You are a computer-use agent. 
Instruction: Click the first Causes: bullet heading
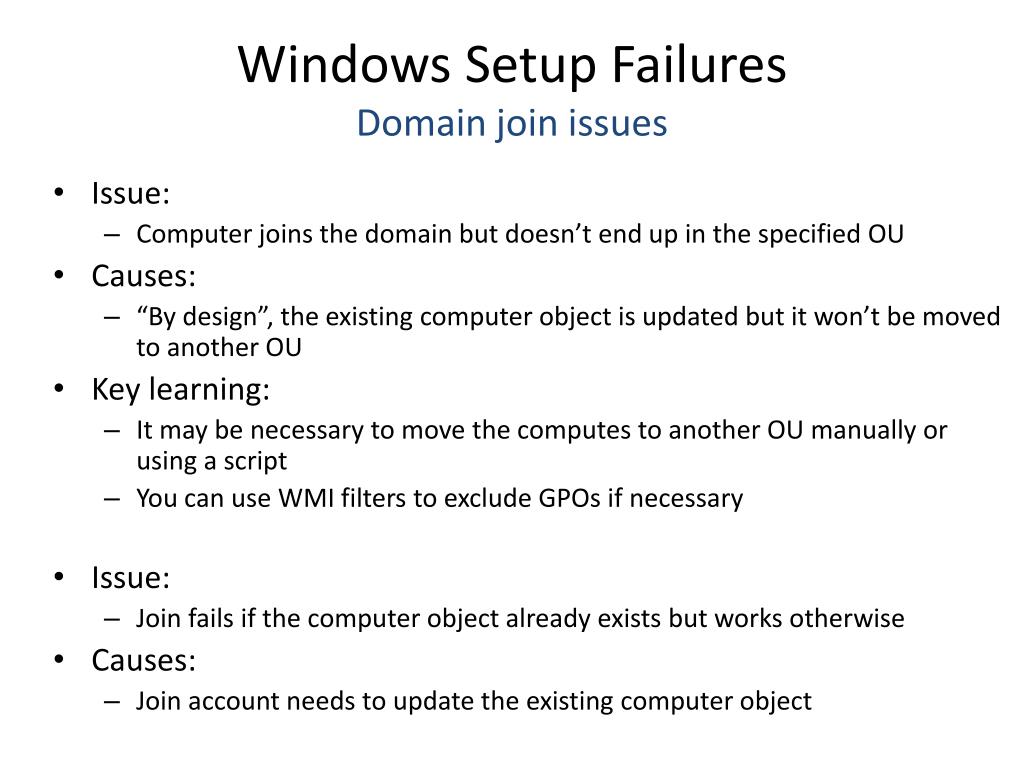(x=144, y=276)
